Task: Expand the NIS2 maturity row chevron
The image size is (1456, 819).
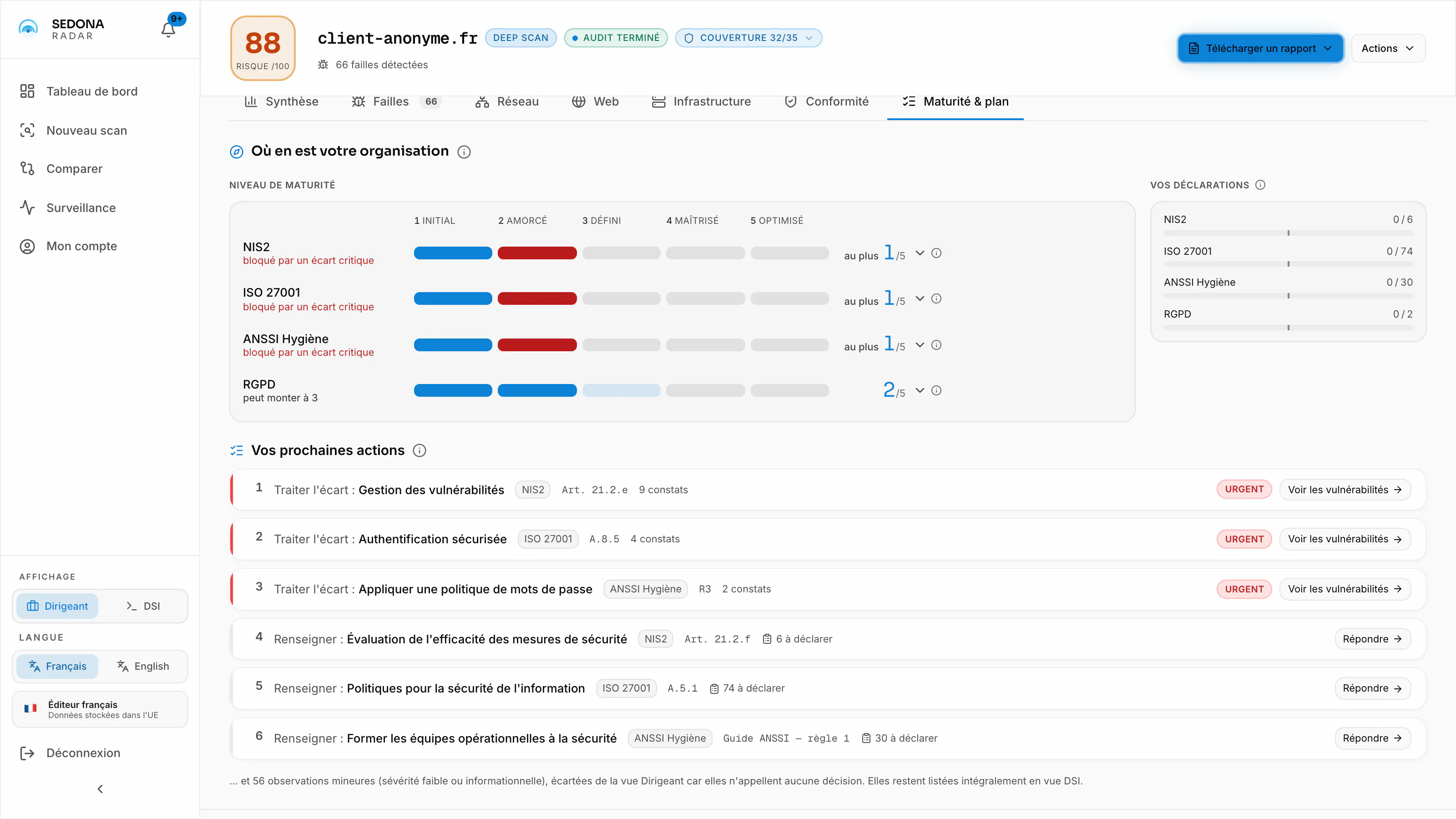Action: tap(920, 253)
